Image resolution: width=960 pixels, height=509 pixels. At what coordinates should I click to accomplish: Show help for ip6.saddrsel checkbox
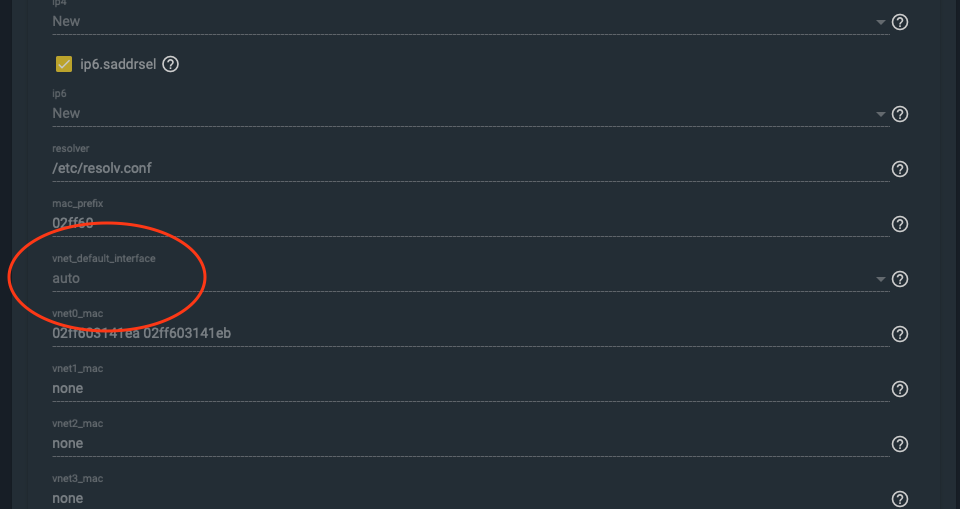(170, 64)
